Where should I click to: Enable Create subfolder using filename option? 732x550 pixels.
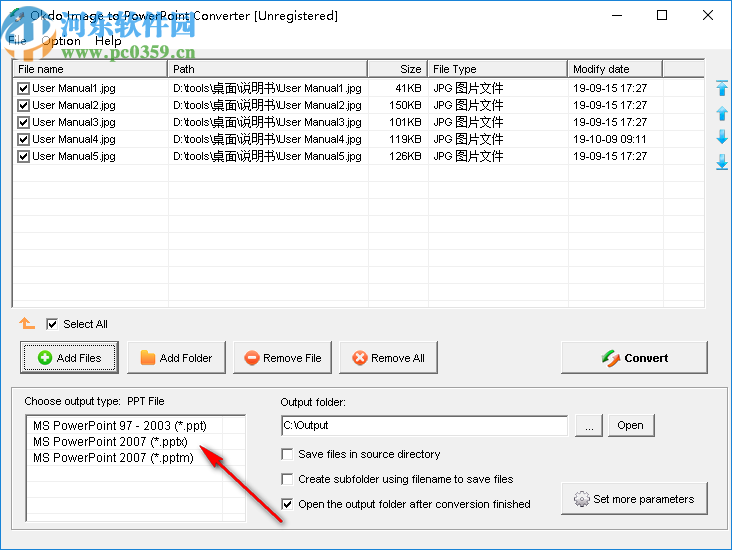point(287,479)
